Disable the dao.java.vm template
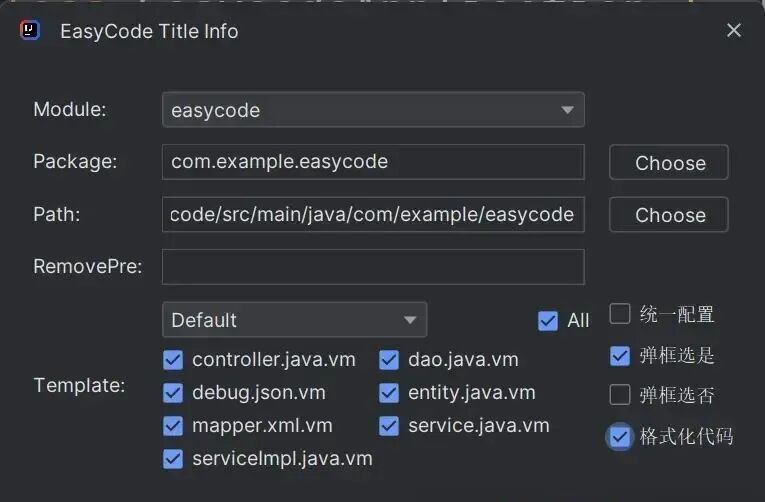Screen dimensions: 765x502 [390, 360]
